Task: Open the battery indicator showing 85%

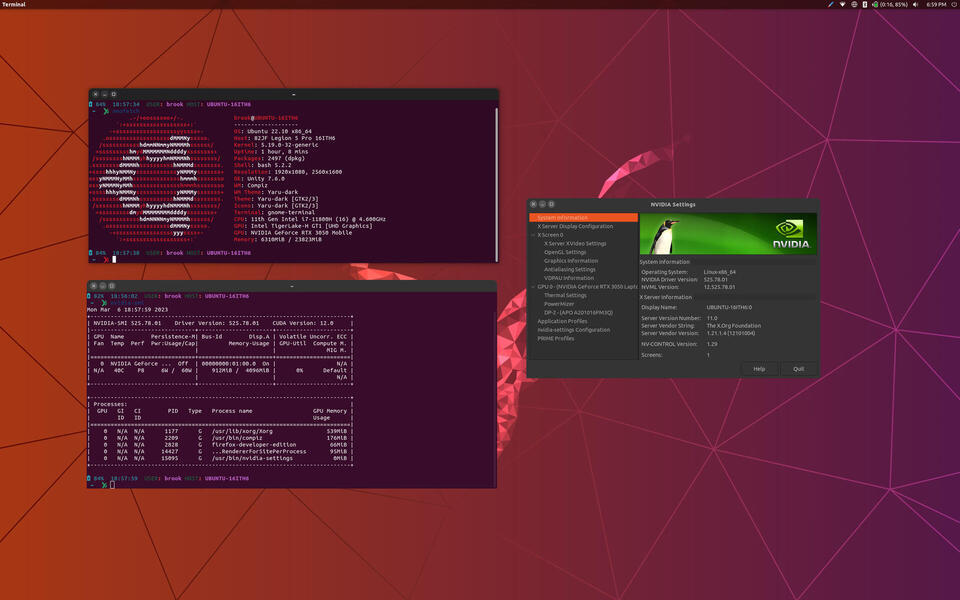Action: [x=890, y=4]
